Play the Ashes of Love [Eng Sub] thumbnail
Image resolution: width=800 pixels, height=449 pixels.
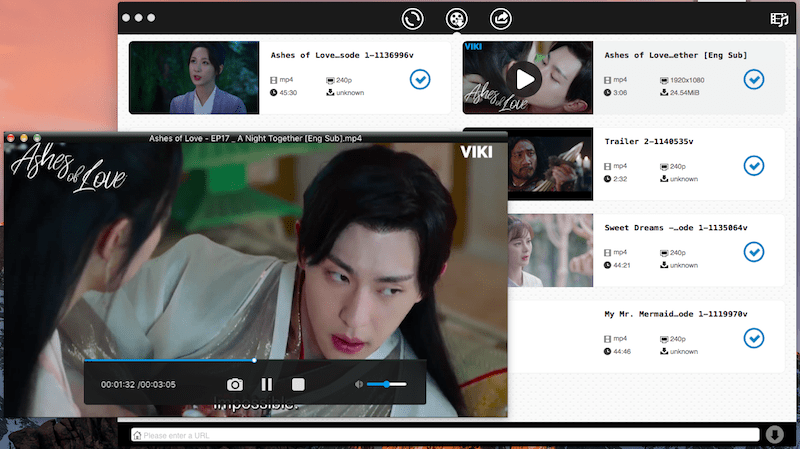click(528, 78)
